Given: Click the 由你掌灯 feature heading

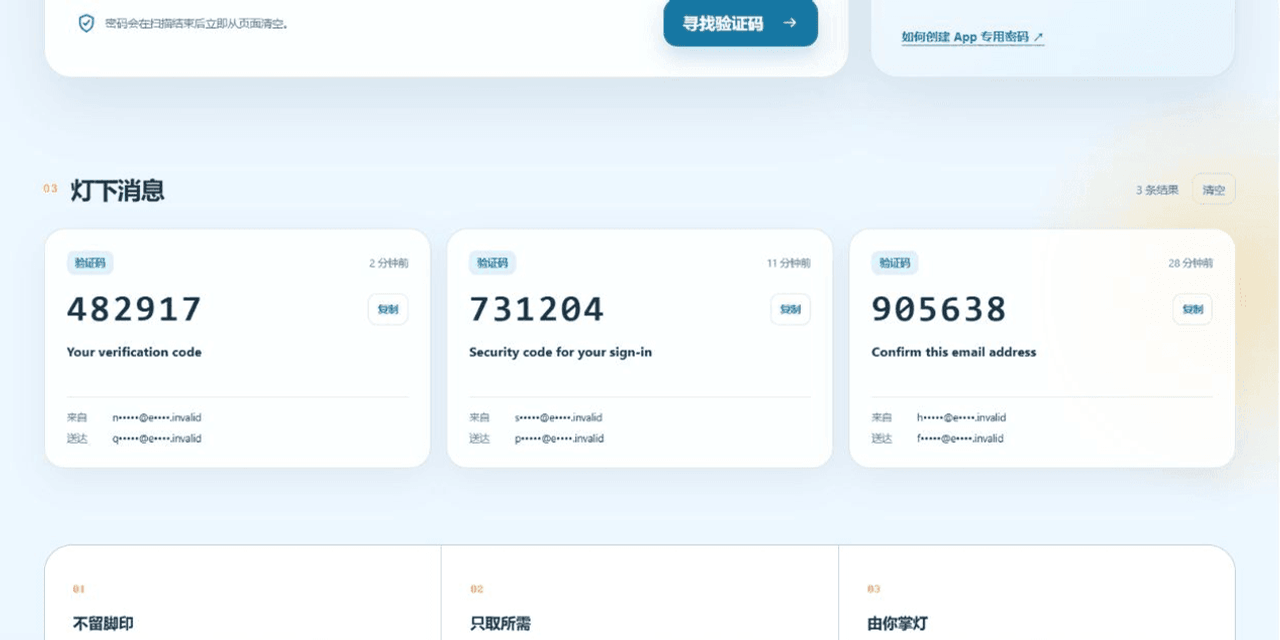Looking at the screenshot, I should pos(897,624).
